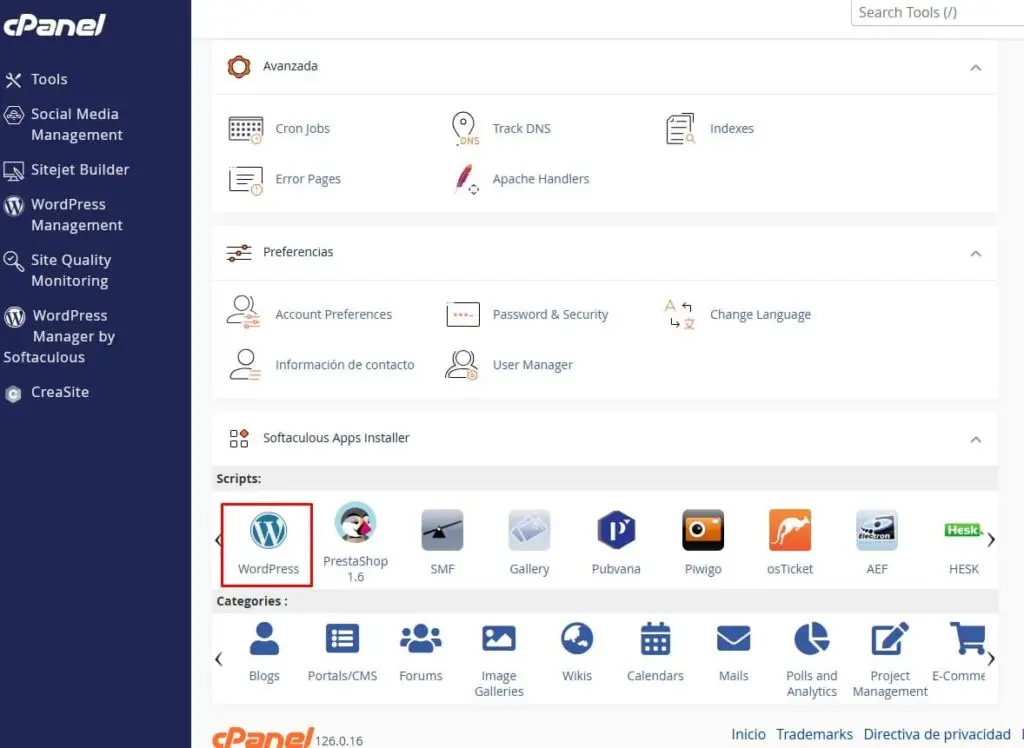The image size is (1024, 748).
Task: Open the Forums category icon
Action: 421,639
